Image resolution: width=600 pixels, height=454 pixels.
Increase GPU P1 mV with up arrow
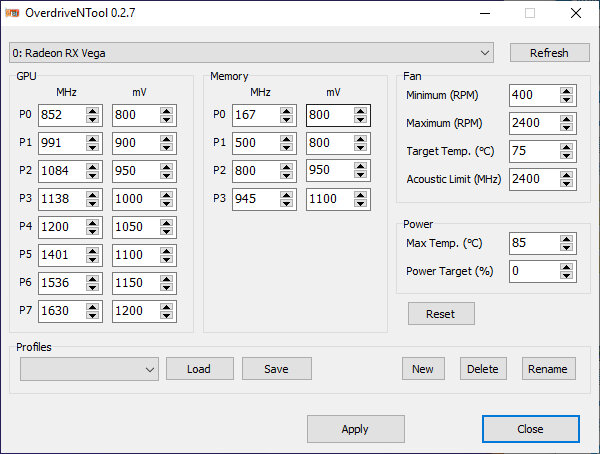coord(166,139)
